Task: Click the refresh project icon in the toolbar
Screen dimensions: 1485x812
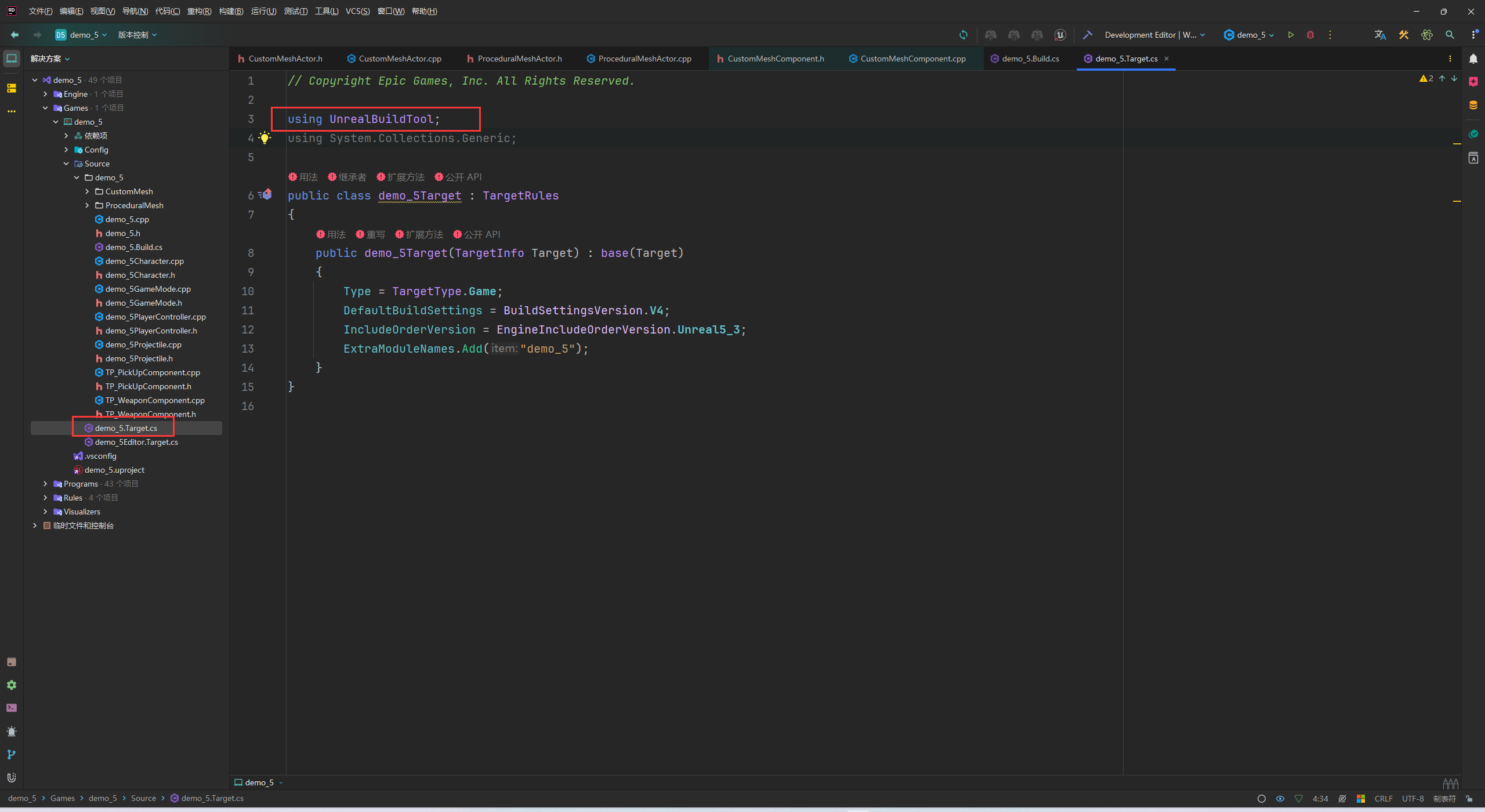Action: point(964,35)
